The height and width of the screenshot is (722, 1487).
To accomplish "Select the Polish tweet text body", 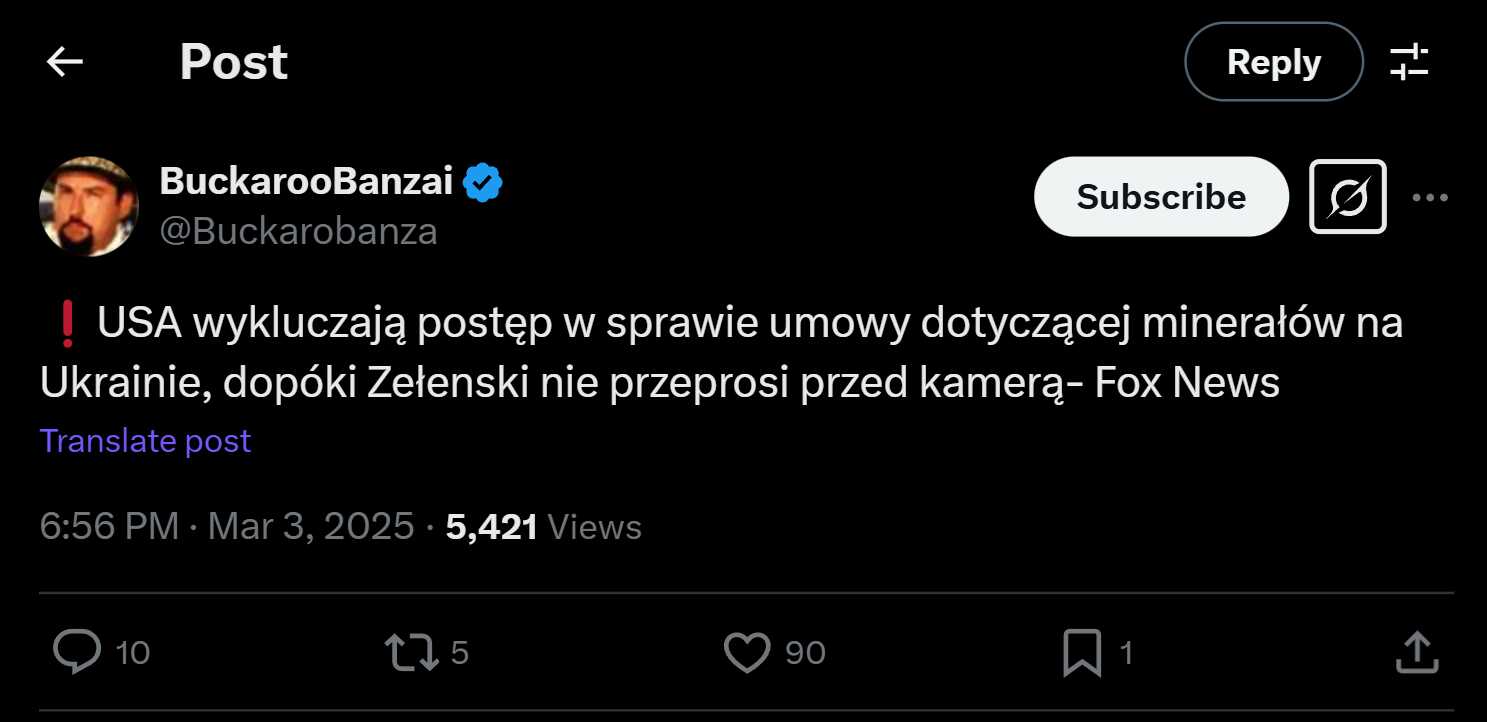I will point(720,353).
